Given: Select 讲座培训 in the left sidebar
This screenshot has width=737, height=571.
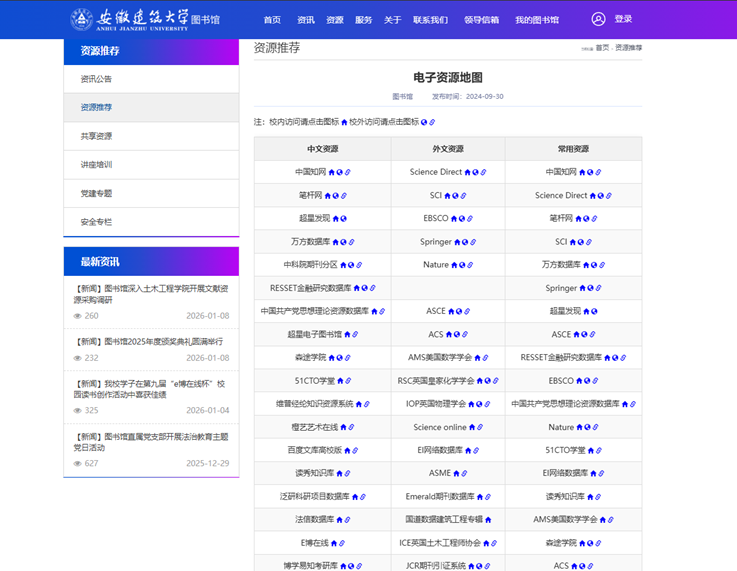Looking at the screenshot, I should pos(96,165).
